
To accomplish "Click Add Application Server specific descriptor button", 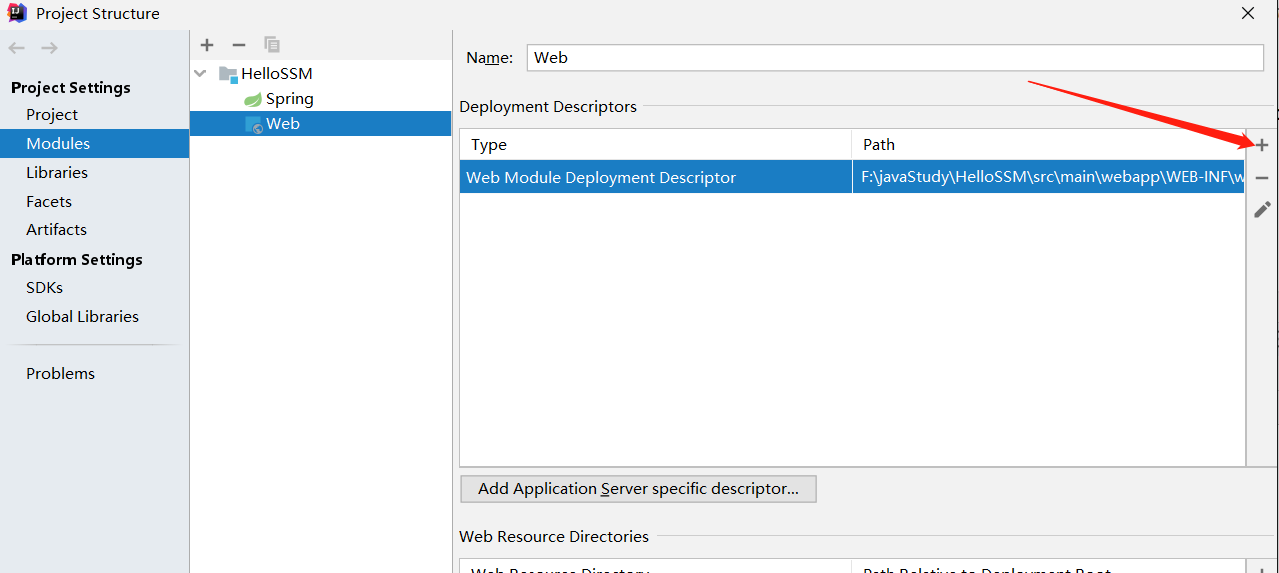I will [x=638, y=489].
